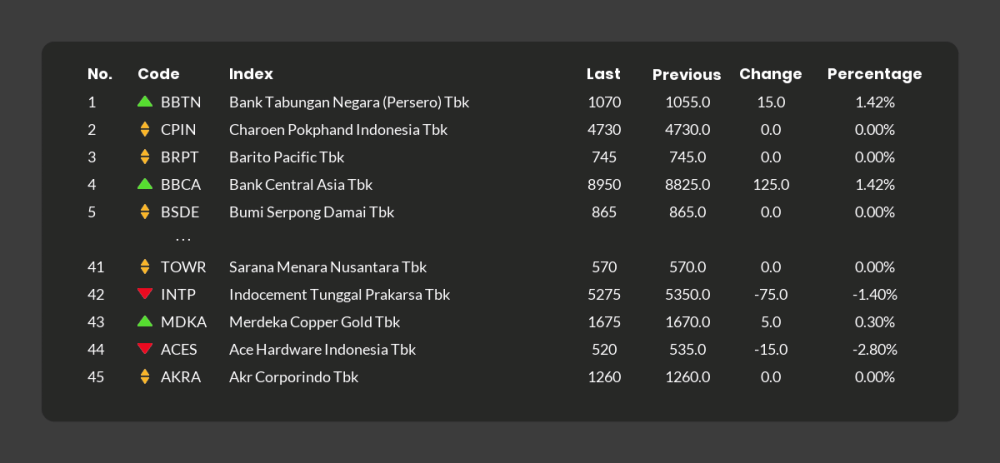This screenshot has height=463, width=1000.
Task: Click the unchanged icon next to AKRA
Action: pyautogui.click(x=145, y=377)
